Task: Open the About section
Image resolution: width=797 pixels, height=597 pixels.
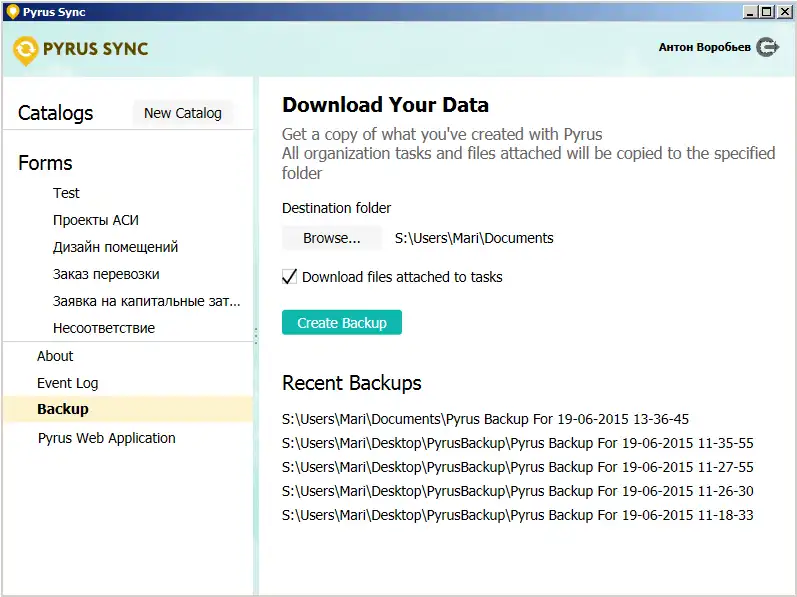Action: [x=55, y=356]
